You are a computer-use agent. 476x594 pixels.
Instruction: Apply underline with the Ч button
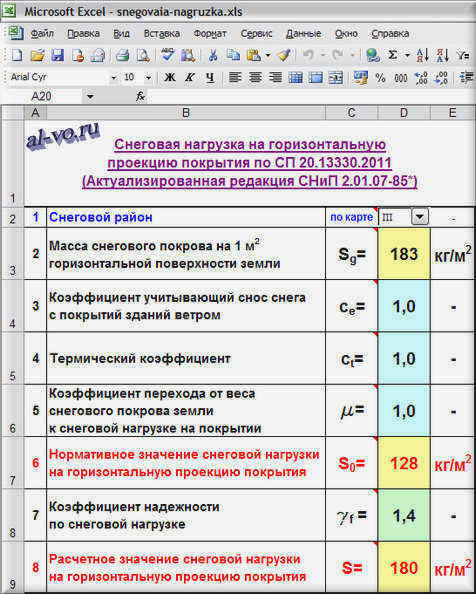click(x=210, y=78)
